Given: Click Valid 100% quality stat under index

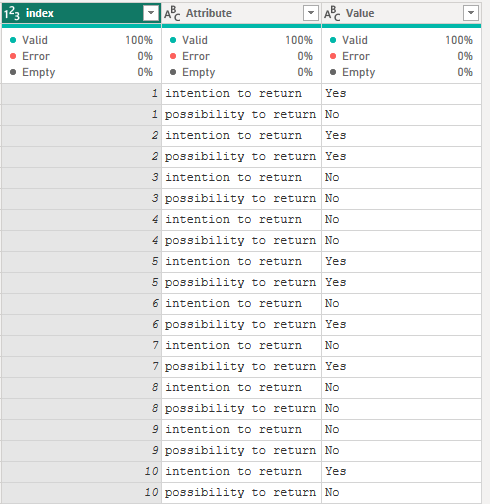Looking at the screenshot, I should pyautogui.click(x=81, y=40).
